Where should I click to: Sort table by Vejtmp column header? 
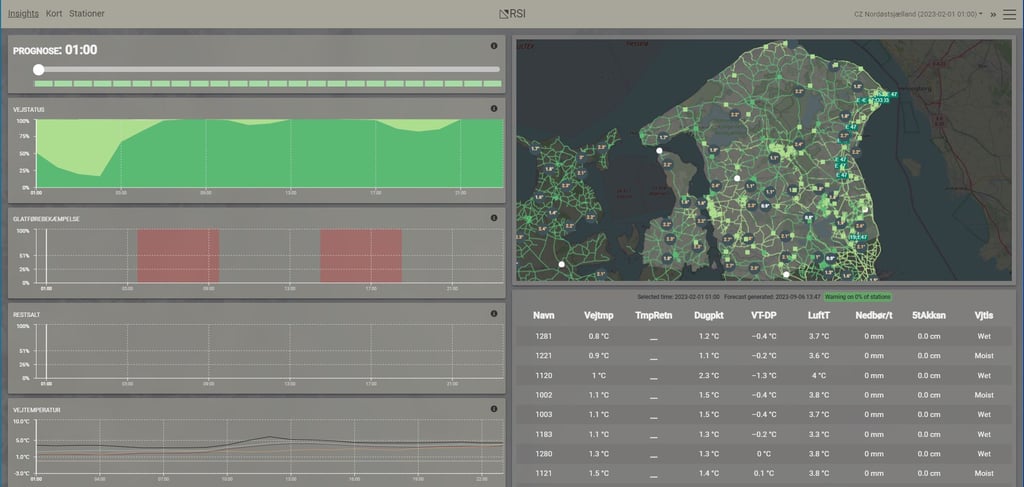click(x=598, y=315)
